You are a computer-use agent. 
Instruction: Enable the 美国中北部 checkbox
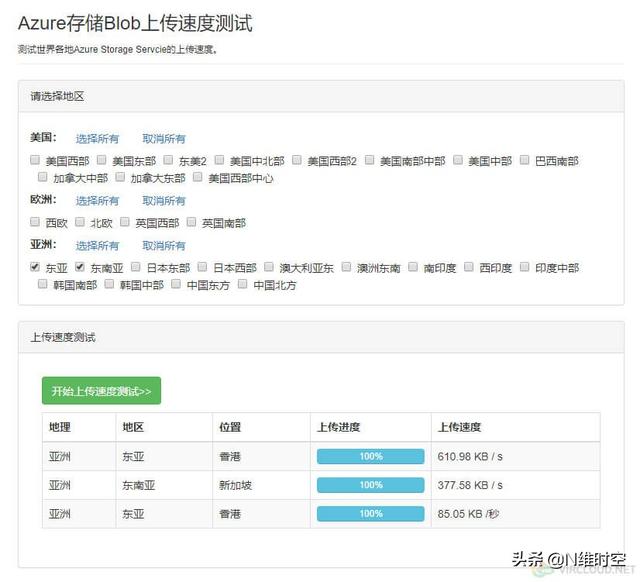(x=220, y=160)
